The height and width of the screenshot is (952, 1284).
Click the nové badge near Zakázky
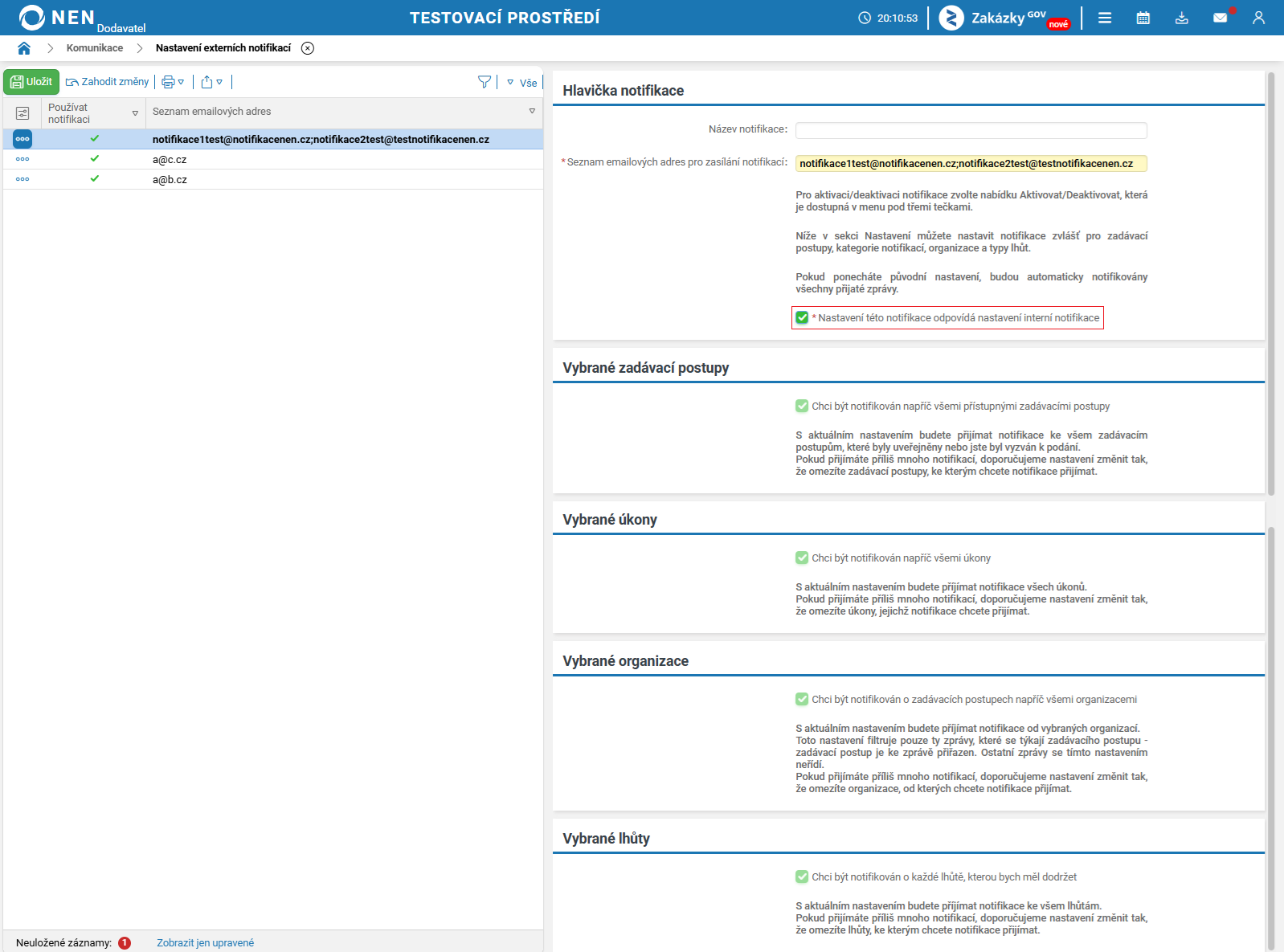[1059, 24]
